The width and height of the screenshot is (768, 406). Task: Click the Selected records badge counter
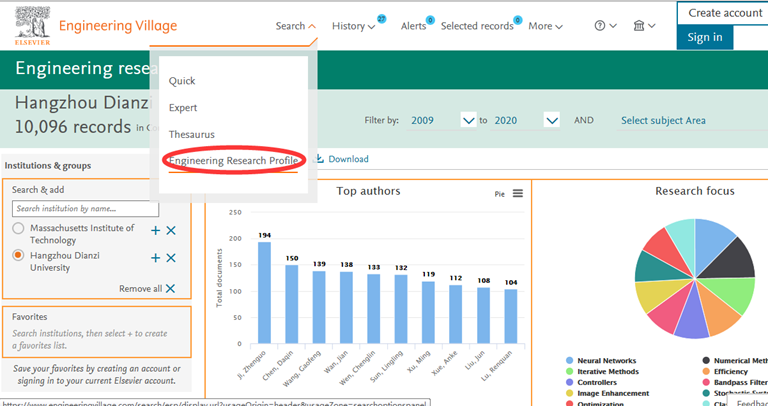[517, 20]
